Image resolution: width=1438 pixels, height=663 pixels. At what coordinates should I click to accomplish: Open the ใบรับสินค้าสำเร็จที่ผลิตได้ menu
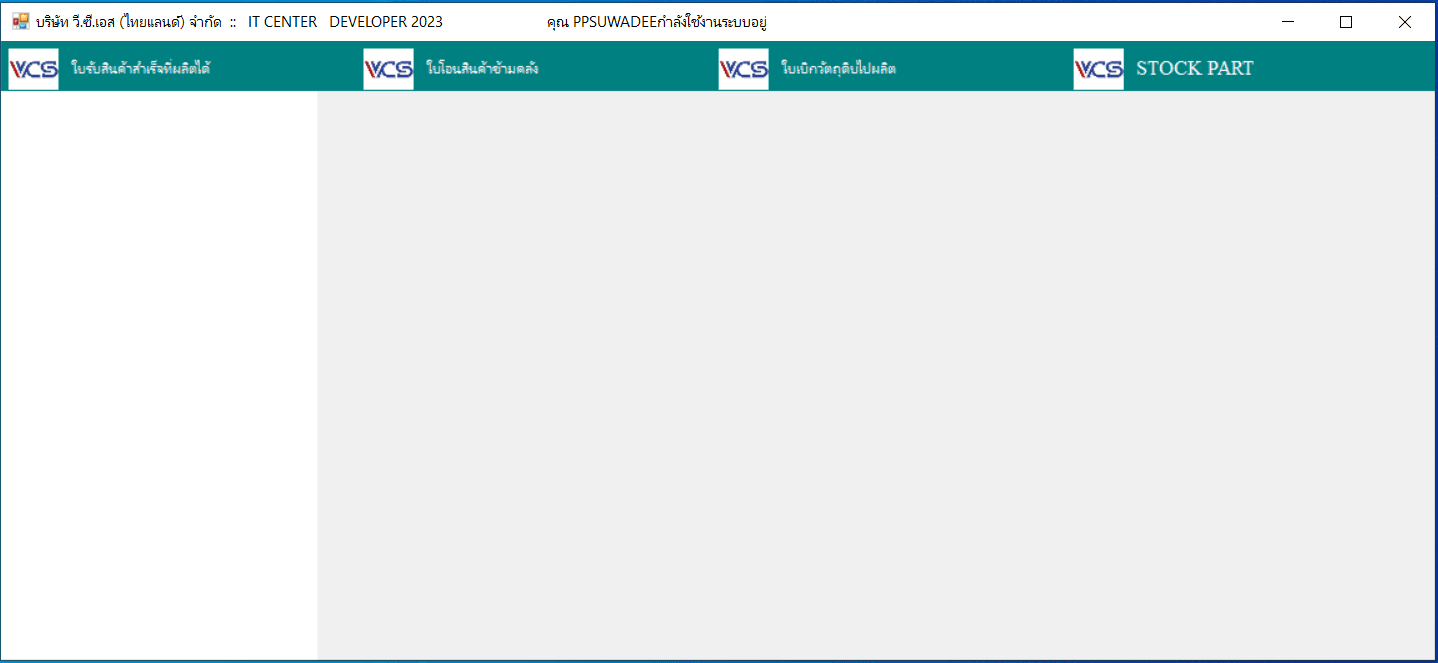[140, 69]
